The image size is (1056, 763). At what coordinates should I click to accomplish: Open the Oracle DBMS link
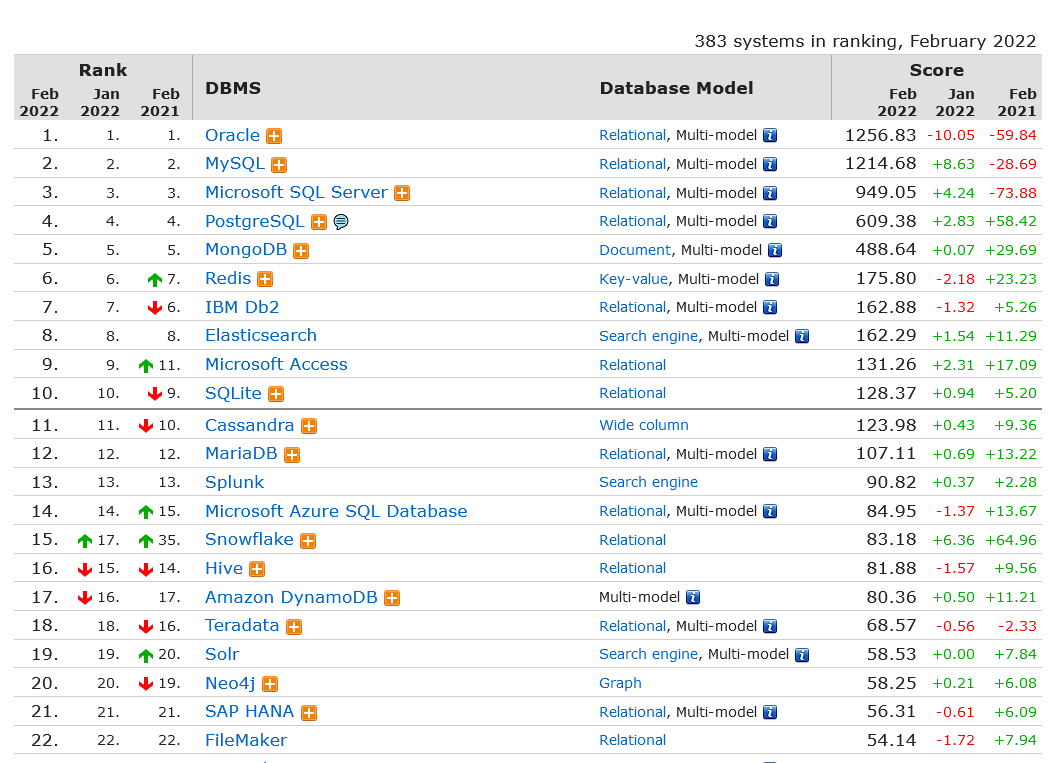coord(232,135)
